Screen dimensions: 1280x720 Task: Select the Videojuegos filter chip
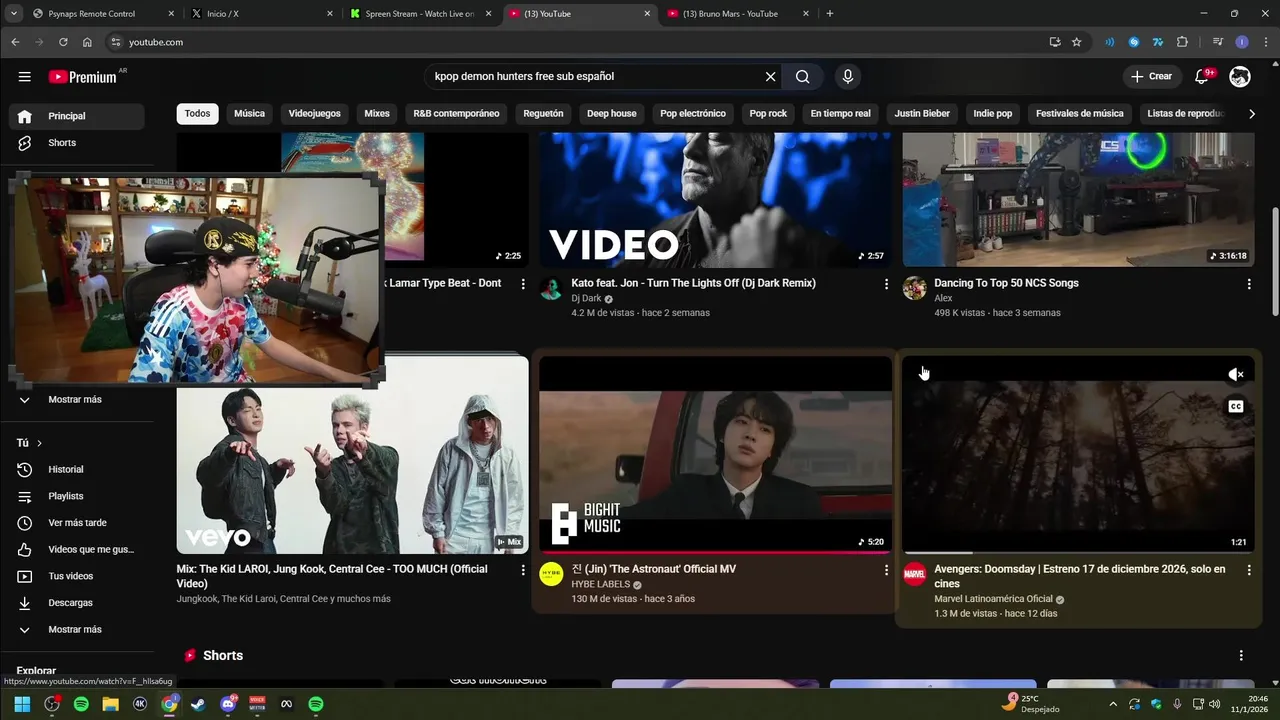point(314,114)
